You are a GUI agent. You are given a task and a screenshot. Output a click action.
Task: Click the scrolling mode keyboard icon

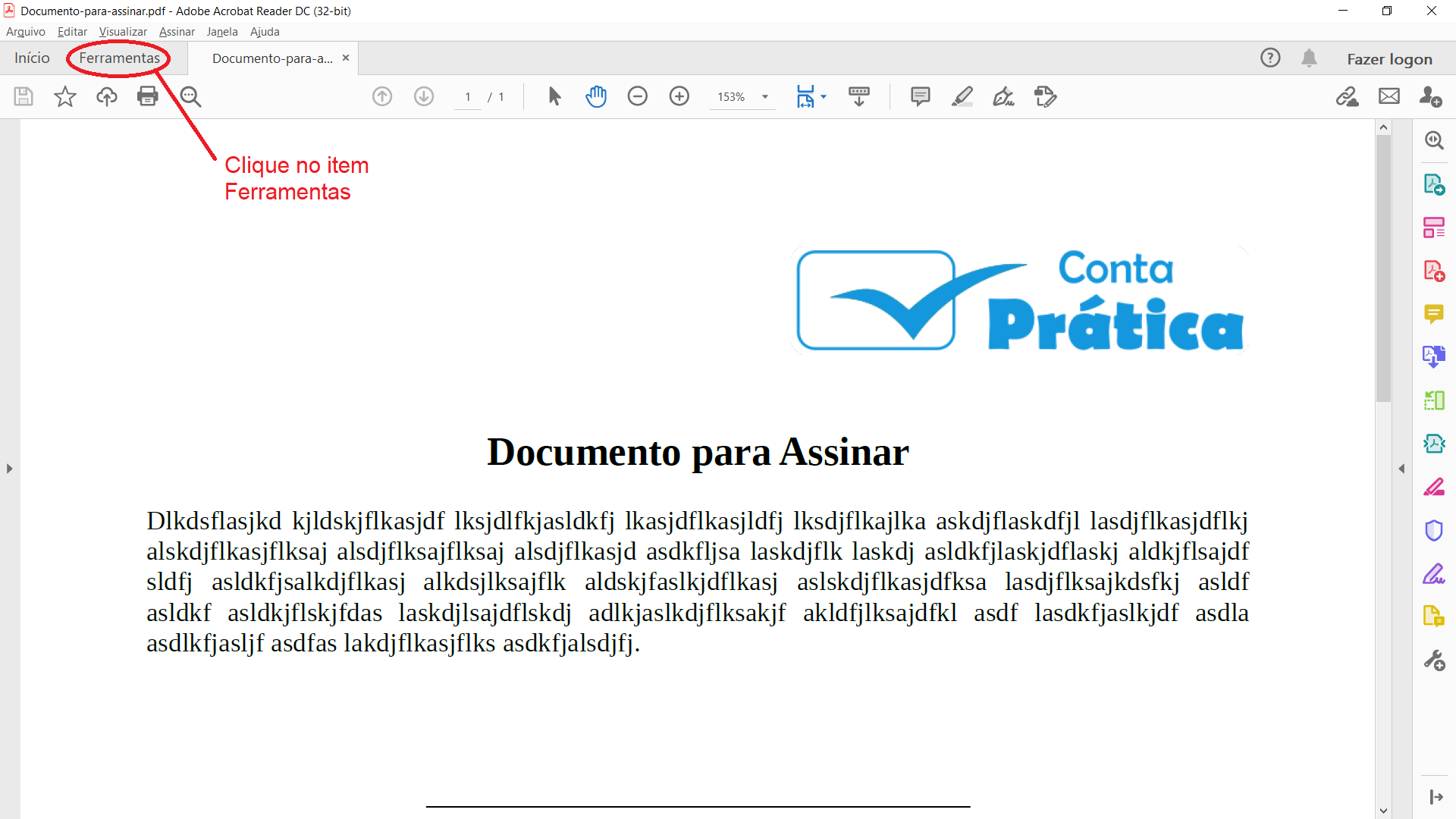(859, 96)
